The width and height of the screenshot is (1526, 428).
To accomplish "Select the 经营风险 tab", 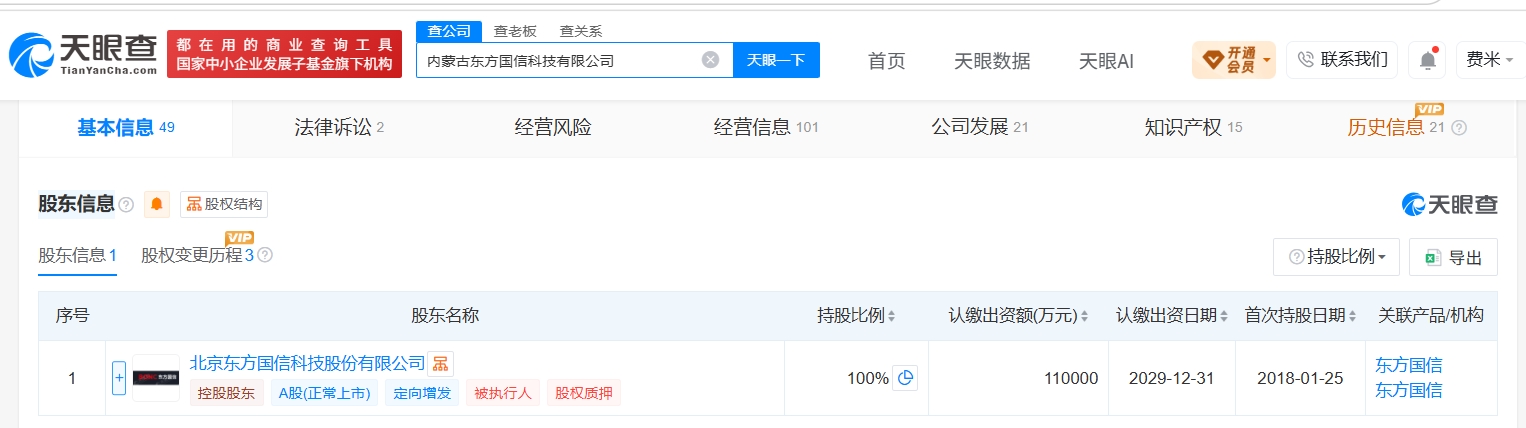I will [x=553, y=128].
